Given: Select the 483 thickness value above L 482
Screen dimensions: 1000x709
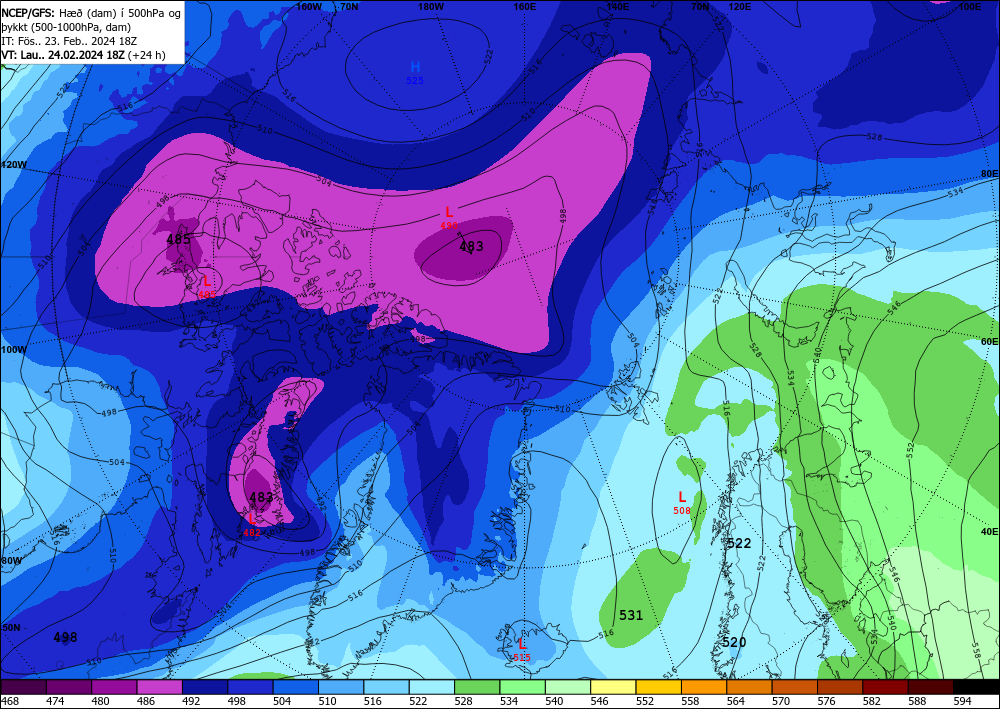Looking at the screenshot, I should click(261, 497).
